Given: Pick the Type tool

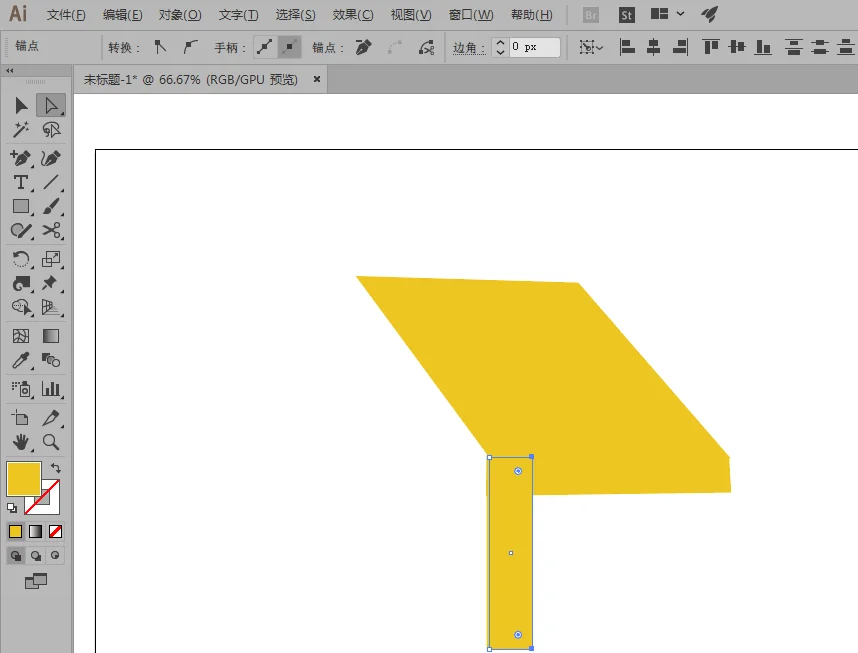Looking at the screenshot, I should click(x=21, y=182).
